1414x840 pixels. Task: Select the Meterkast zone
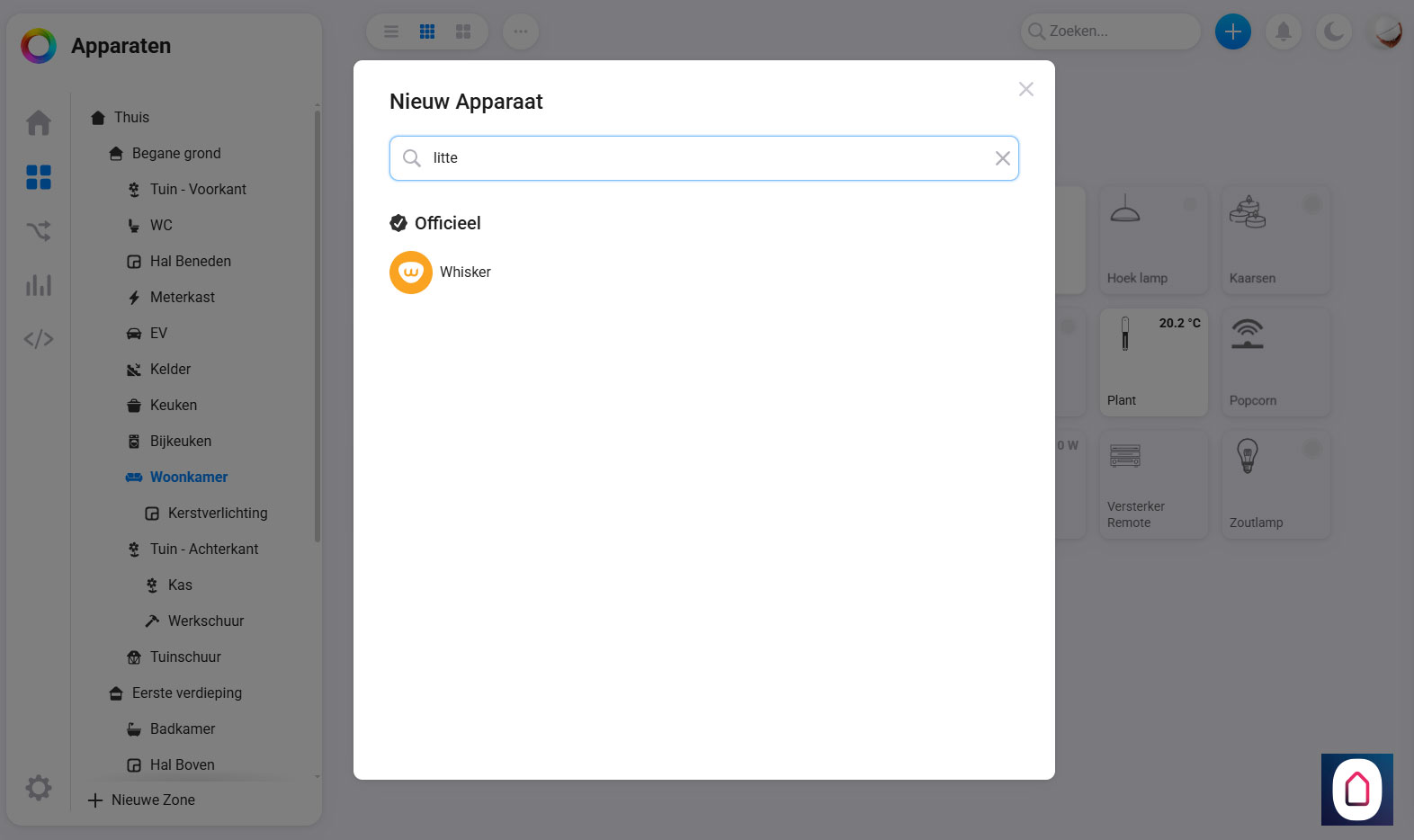[x=182, y=298]
